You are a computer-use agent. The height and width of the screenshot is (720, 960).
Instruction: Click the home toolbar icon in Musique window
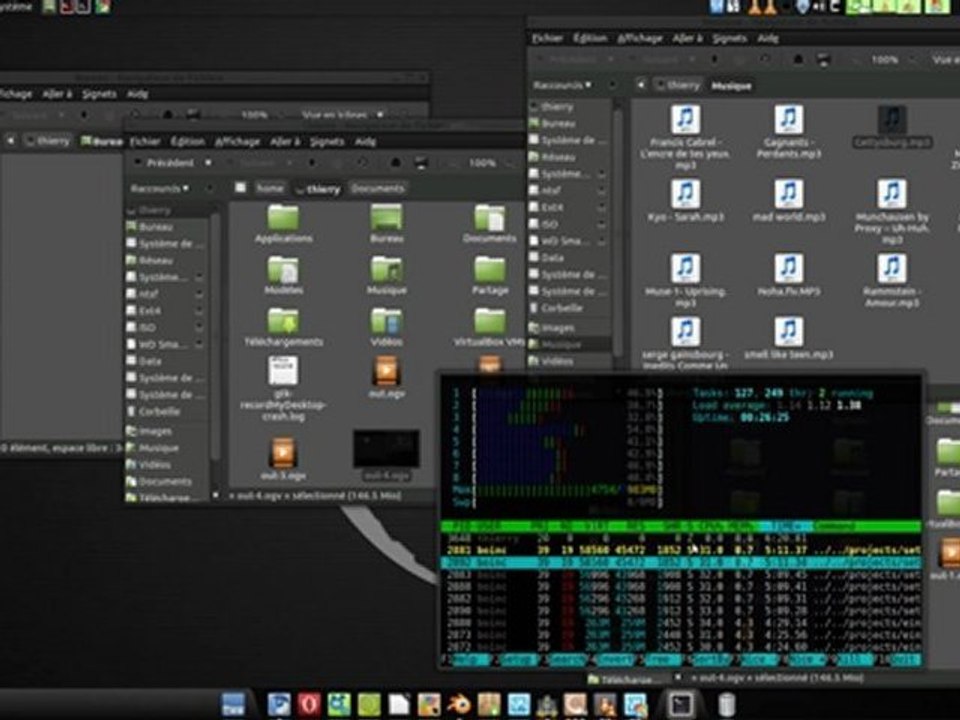click(798, 59)
